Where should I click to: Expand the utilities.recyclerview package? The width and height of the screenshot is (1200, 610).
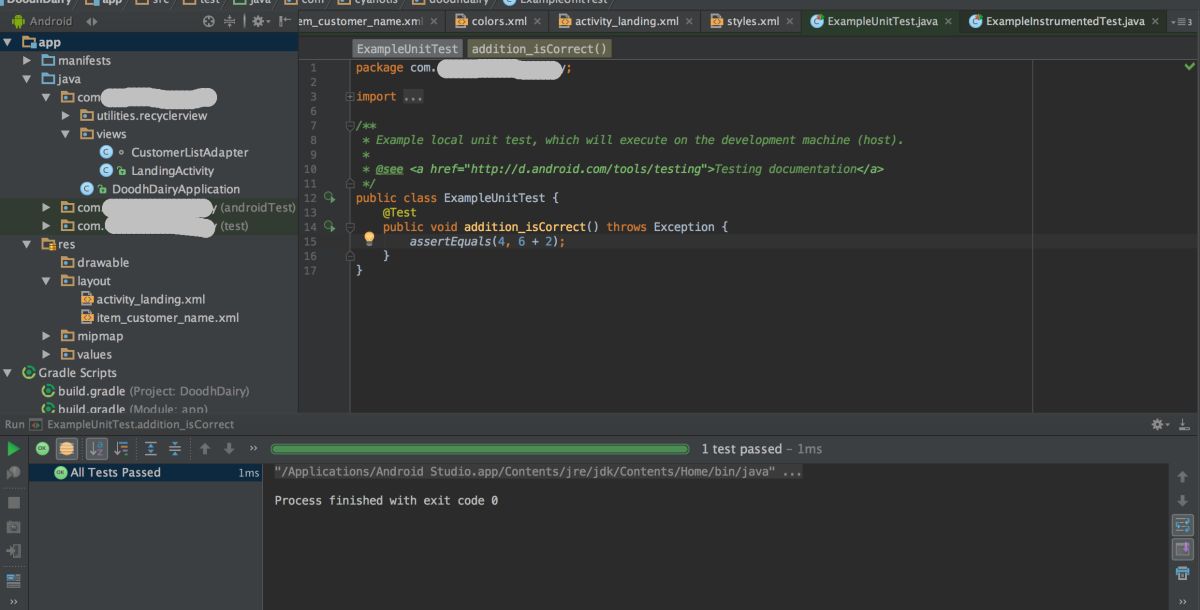click(x=65, y=116)
